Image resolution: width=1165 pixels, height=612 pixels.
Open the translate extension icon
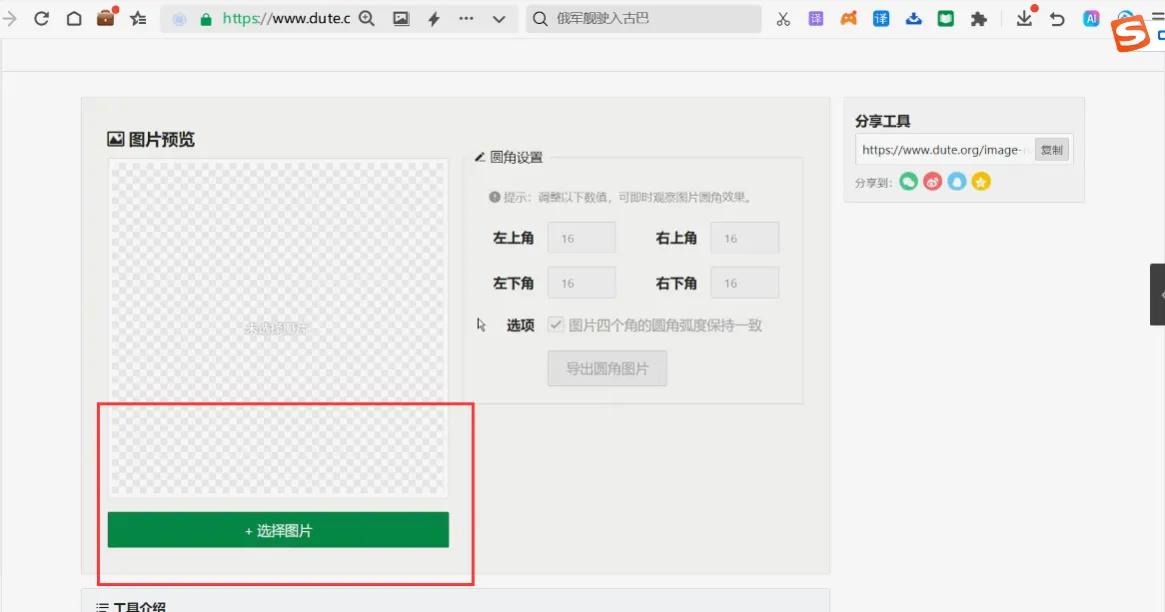881,18
